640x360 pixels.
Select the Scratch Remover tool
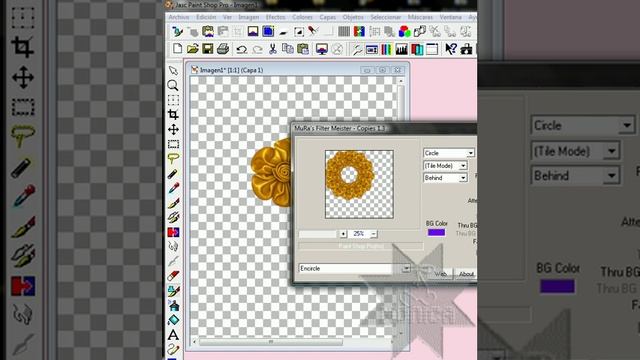[x=173, y=262]
